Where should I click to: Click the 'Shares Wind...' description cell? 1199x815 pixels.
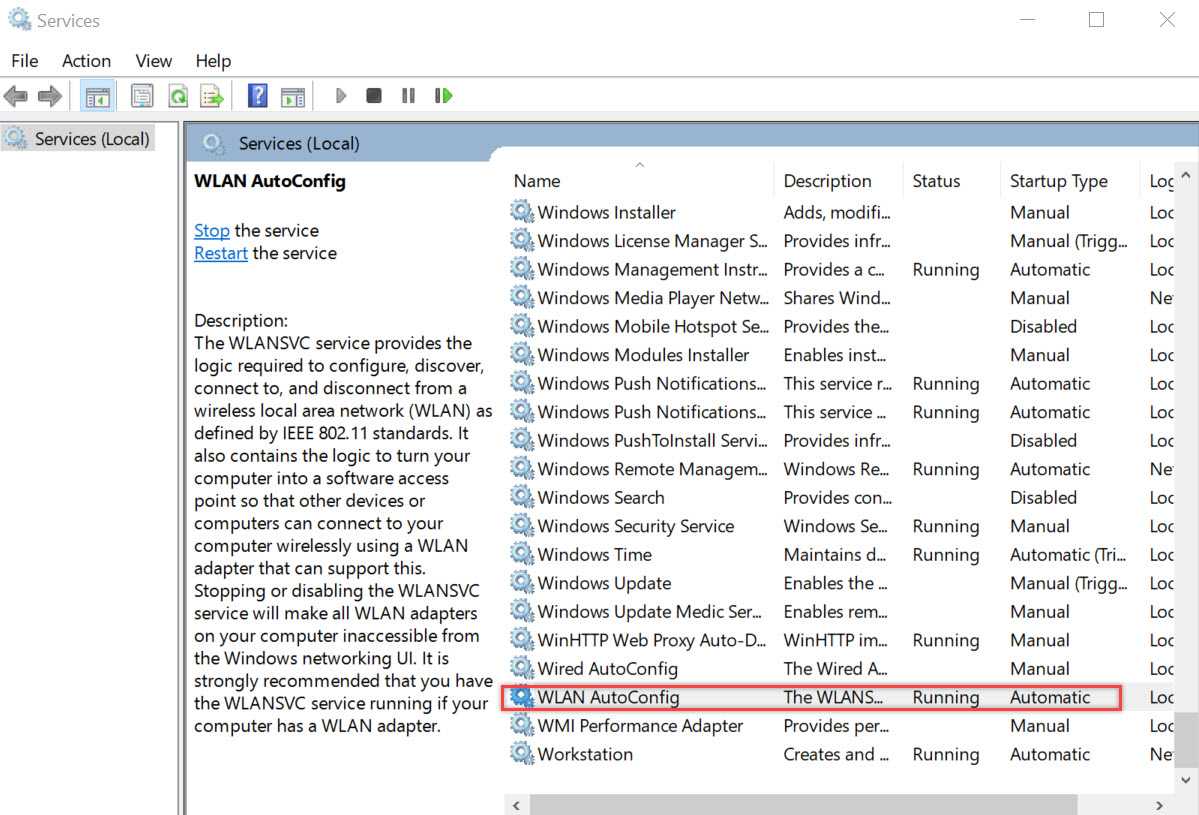tap(837, 298)
